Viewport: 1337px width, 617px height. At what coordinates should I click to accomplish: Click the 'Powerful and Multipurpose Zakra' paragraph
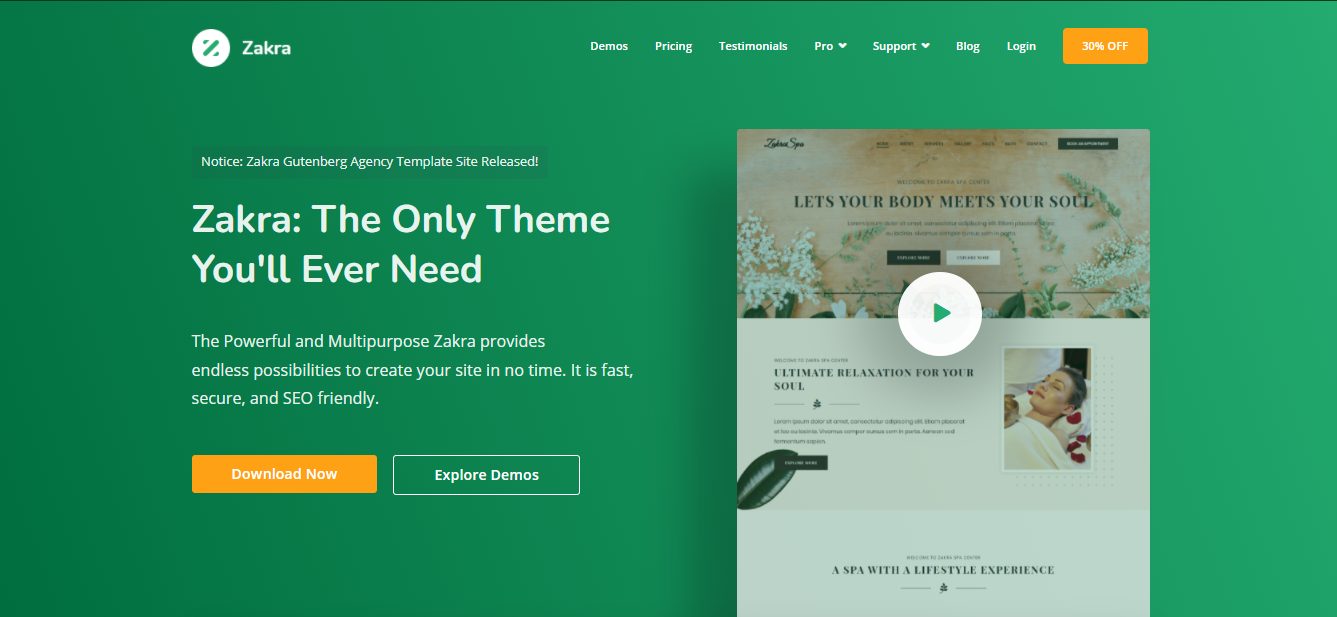click(412, 370)
